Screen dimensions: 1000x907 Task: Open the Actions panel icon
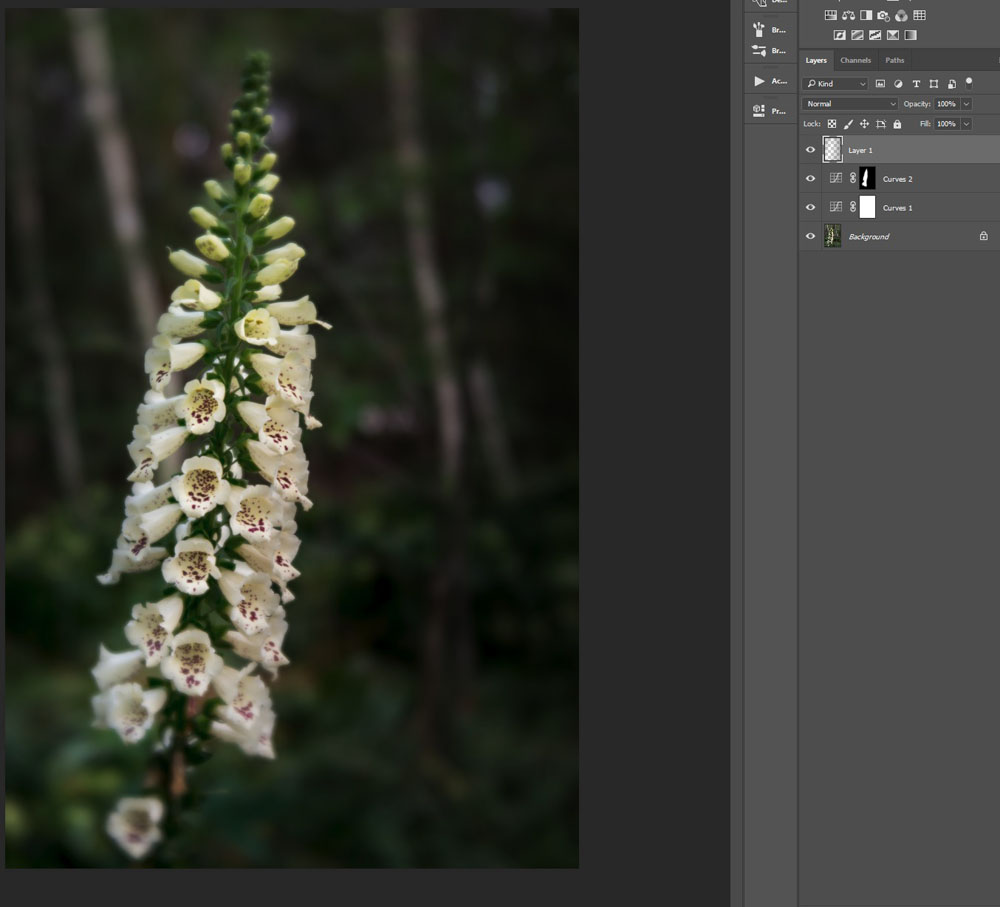click(x=760, y=81)
